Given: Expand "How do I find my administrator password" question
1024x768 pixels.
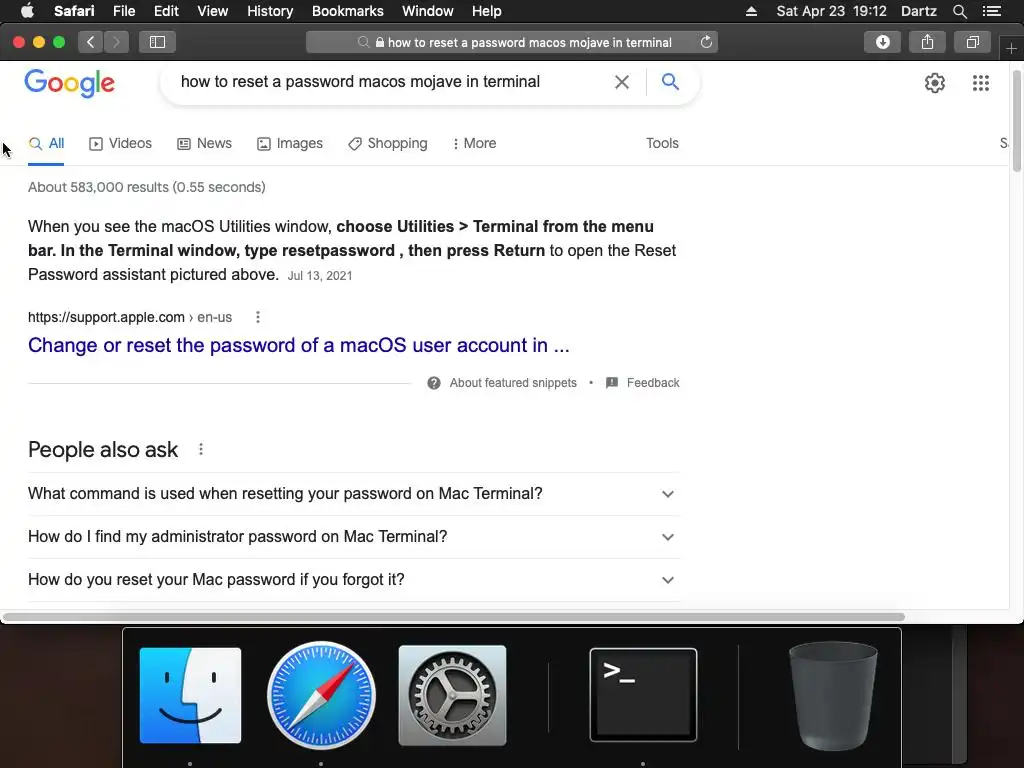Looking at the screenshot, I should (x=354, y=537).
